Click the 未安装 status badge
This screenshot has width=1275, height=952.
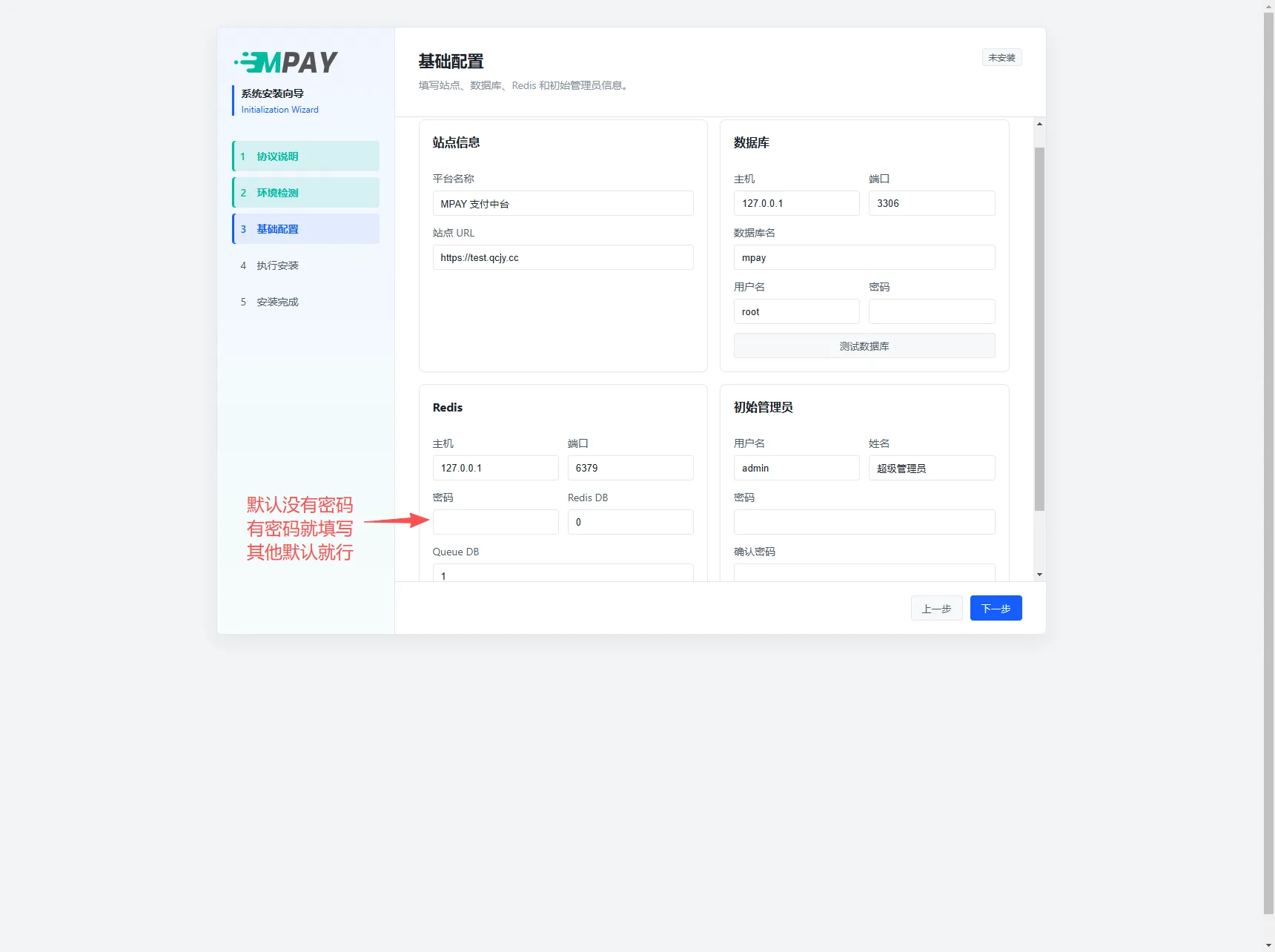(1001, 57)
